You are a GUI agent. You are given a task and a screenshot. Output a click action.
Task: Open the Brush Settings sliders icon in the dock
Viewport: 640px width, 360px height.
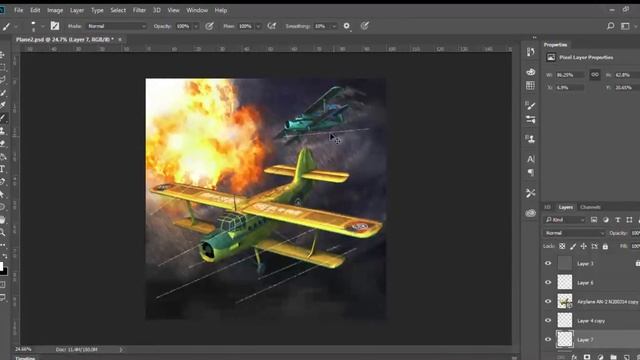531,120
